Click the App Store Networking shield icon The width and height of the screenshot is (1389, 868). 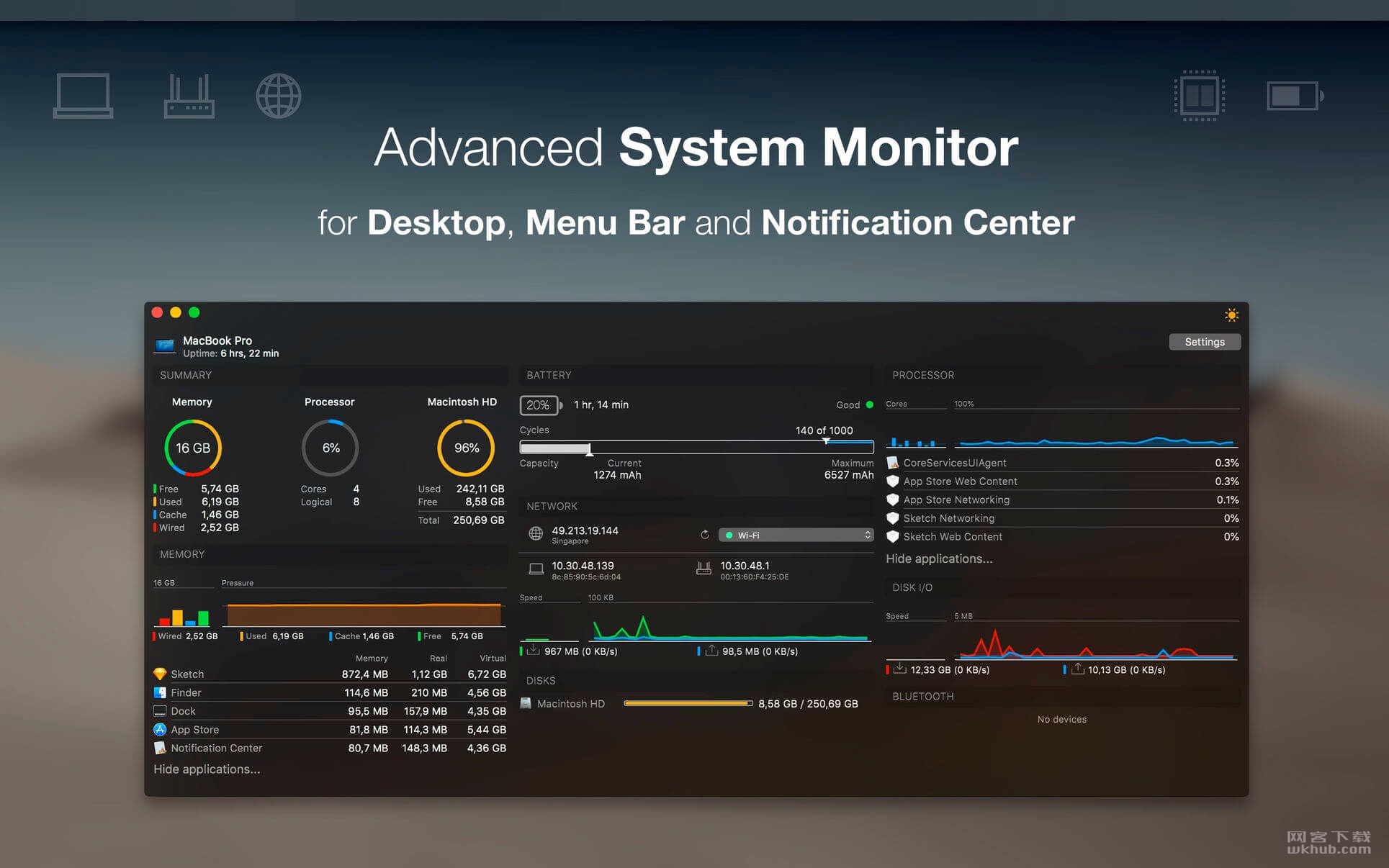[x=893, y=499]
